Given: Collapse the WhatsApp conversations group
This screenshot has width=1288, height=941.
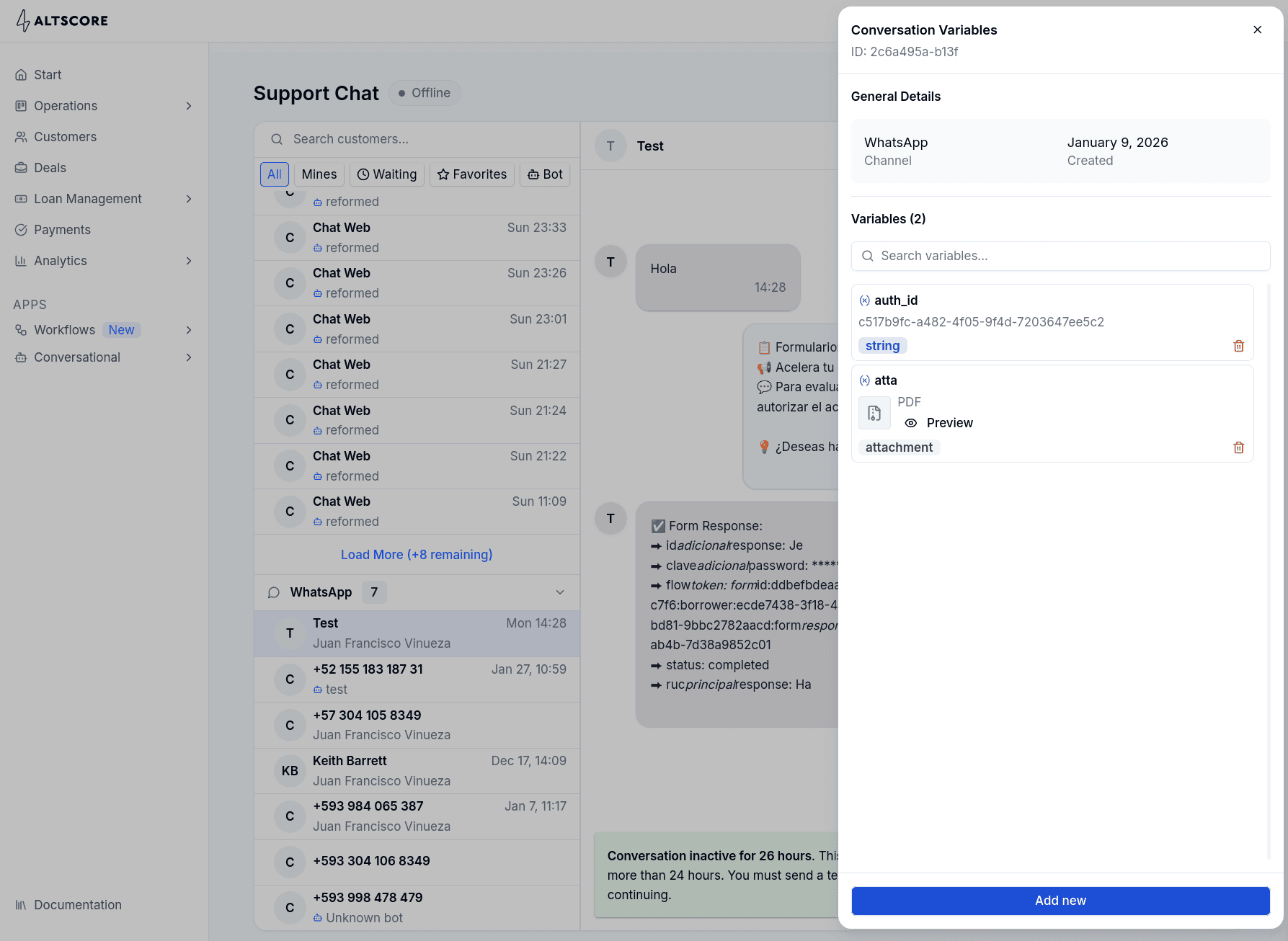Looking at the screenshot, I should [x=560, y=592].
